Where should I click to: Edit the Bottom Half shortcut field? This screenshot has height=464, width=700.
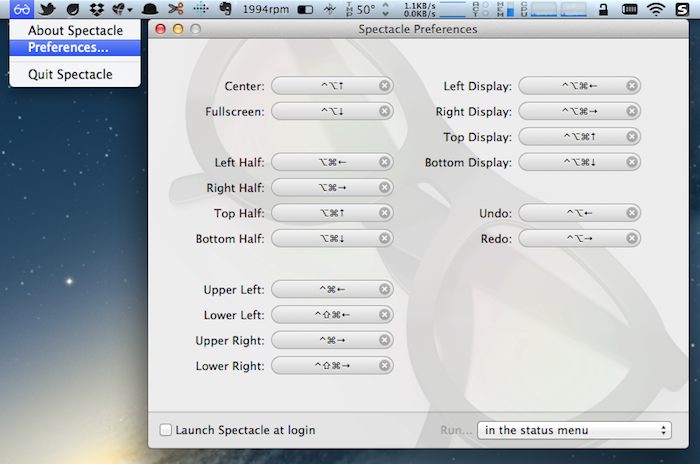click(332, 238)
